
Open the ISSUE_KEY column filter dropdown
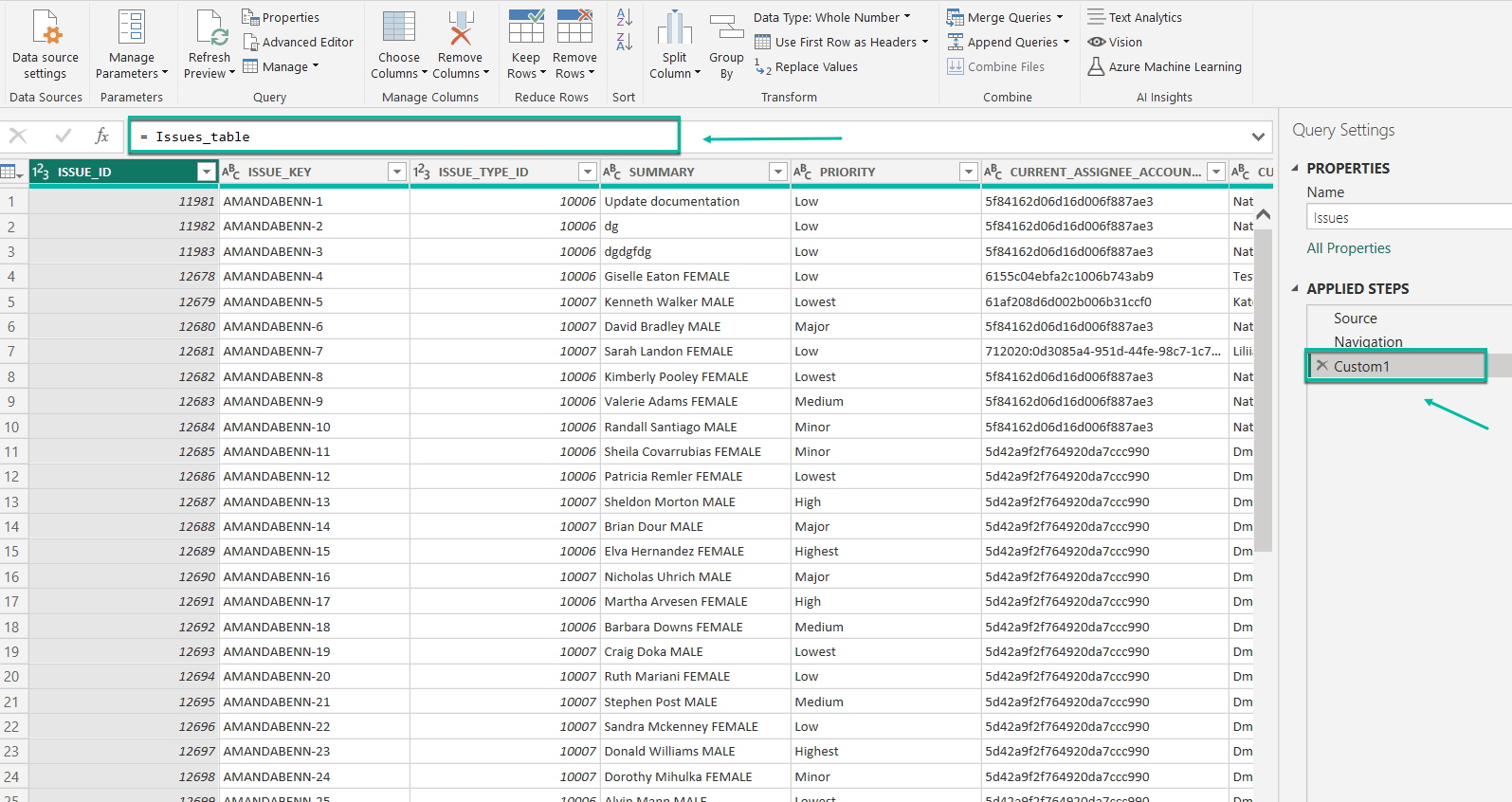click(397, 172)
